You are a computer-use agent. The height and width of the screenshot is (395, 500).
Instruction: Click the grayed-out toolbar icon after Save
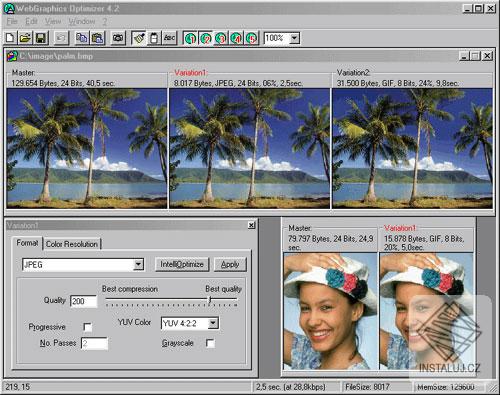(x=60, y=38)
